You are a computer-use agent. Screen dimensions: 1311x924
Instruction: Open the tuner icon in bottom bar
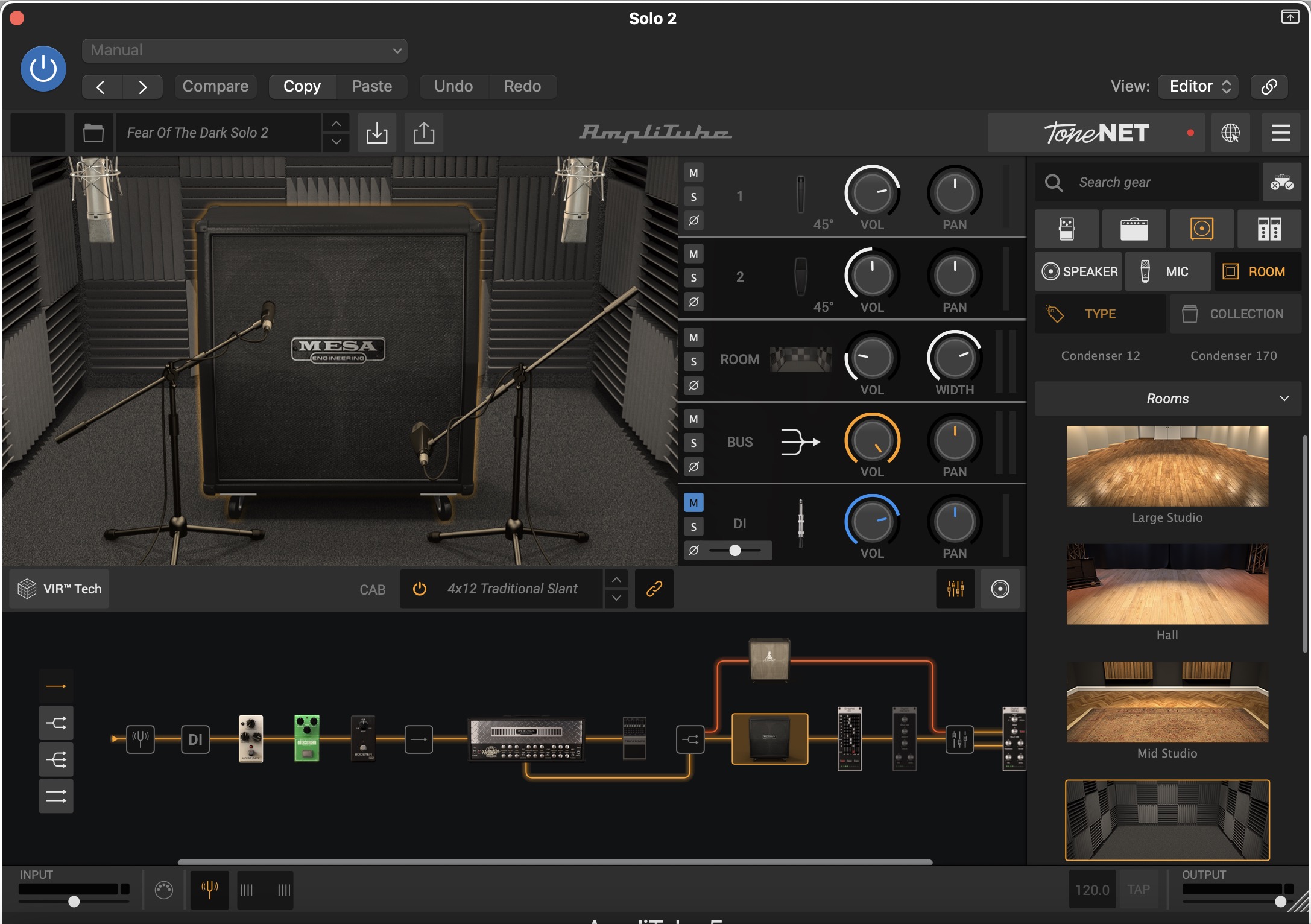[x=209, y=890]
